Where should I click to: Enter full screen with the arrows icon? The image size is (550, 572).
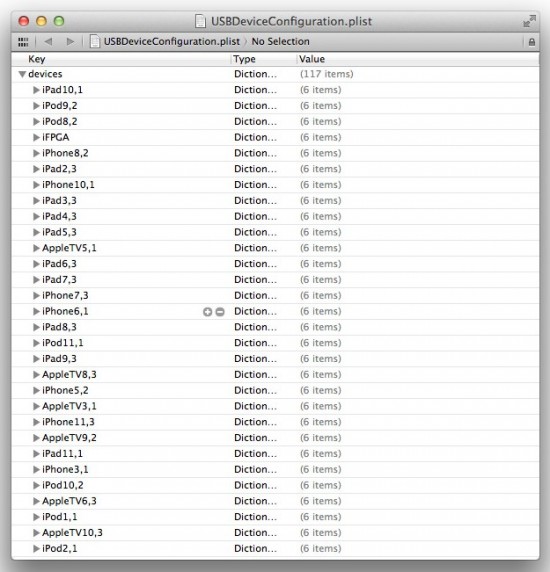pos(529,21)
